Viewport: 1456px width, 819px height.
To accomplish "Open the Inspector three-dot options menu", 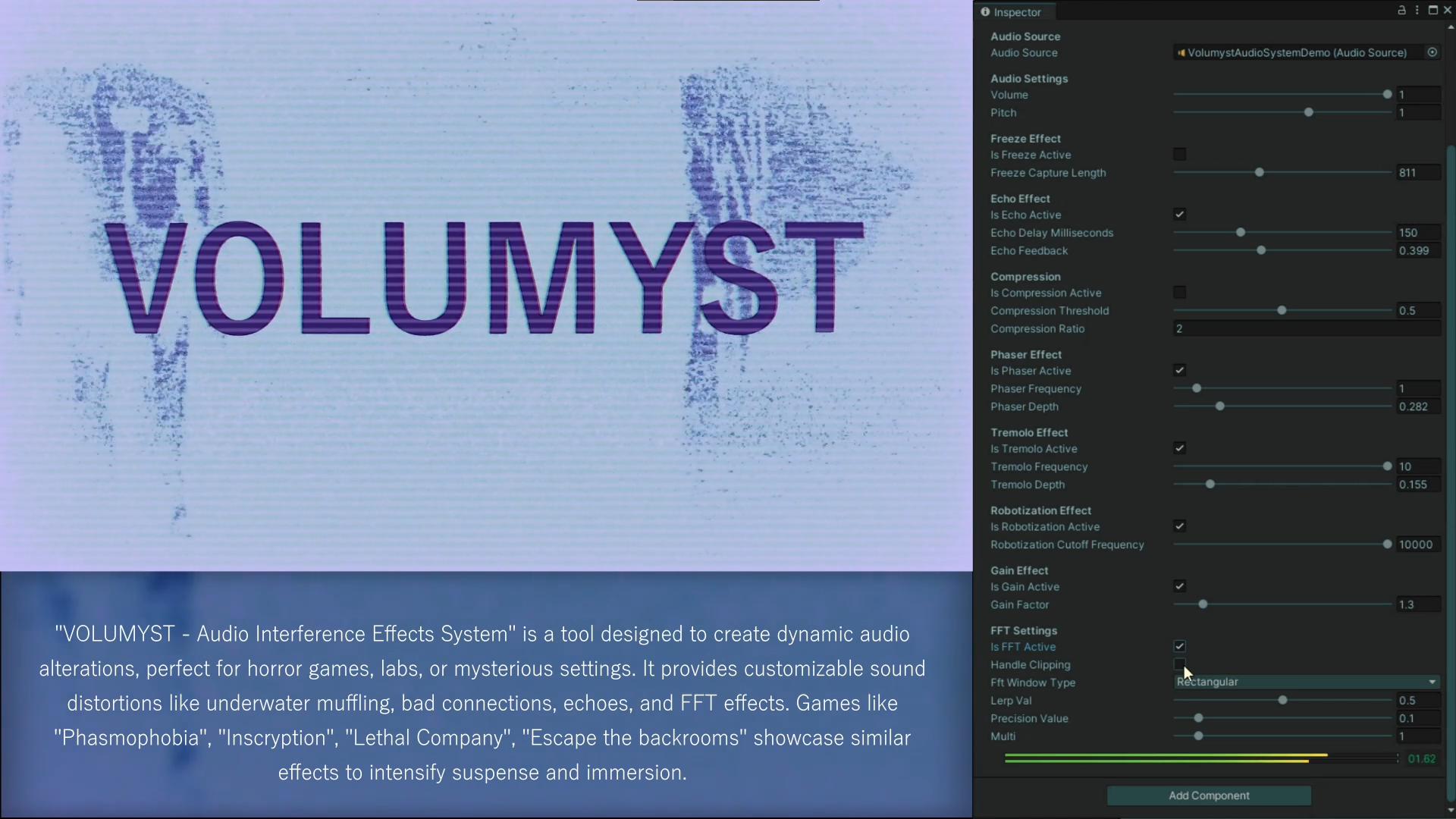I will tap(1417, 11).
